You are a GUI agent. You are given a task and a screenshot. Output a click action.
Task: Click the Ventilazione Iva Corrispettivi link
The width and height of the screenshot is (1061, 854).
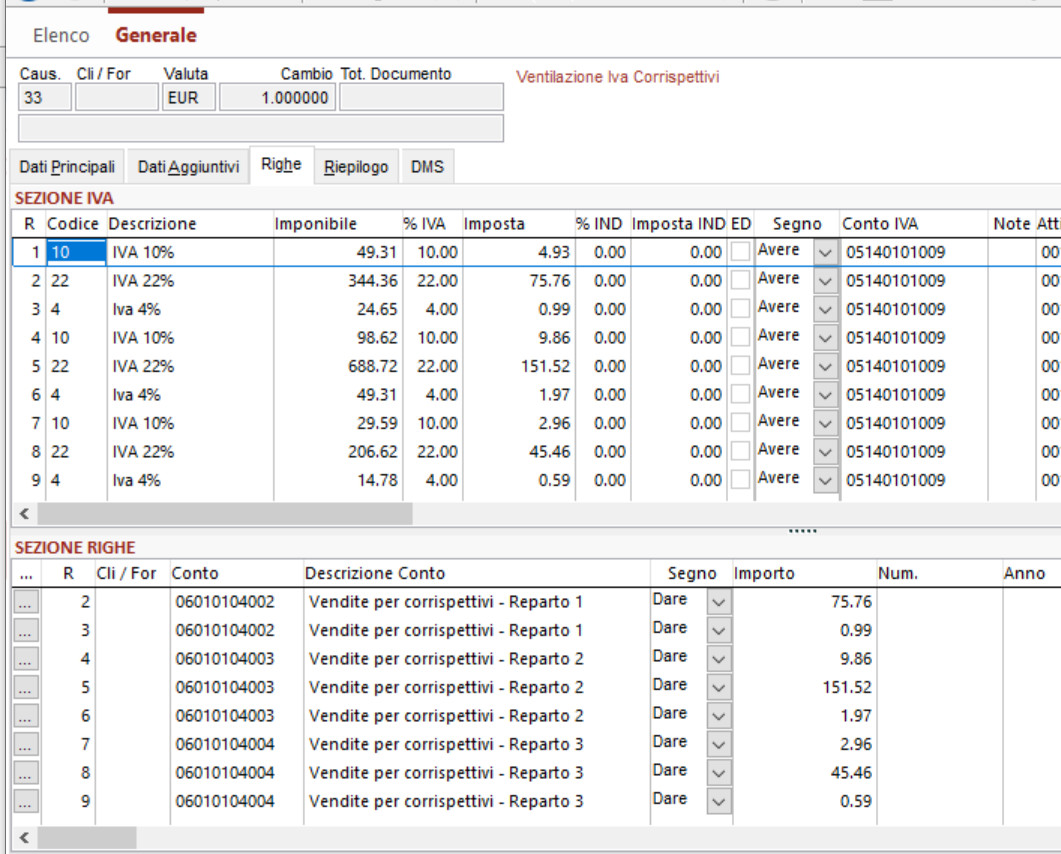[x=617, y=77]
